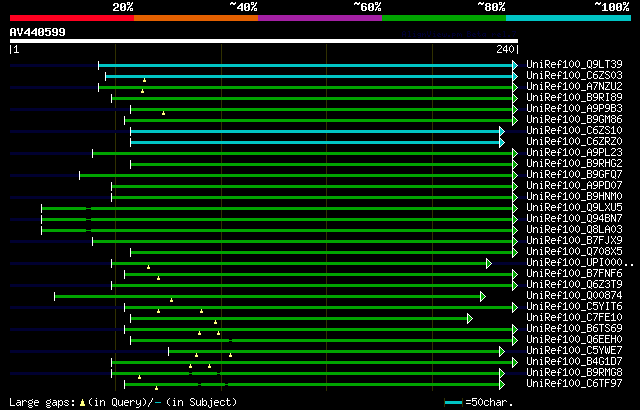Image resolution: width=640 pixels, height=410 pixels.
Task: Click the AV440599 query name
Action: [38, 32]
